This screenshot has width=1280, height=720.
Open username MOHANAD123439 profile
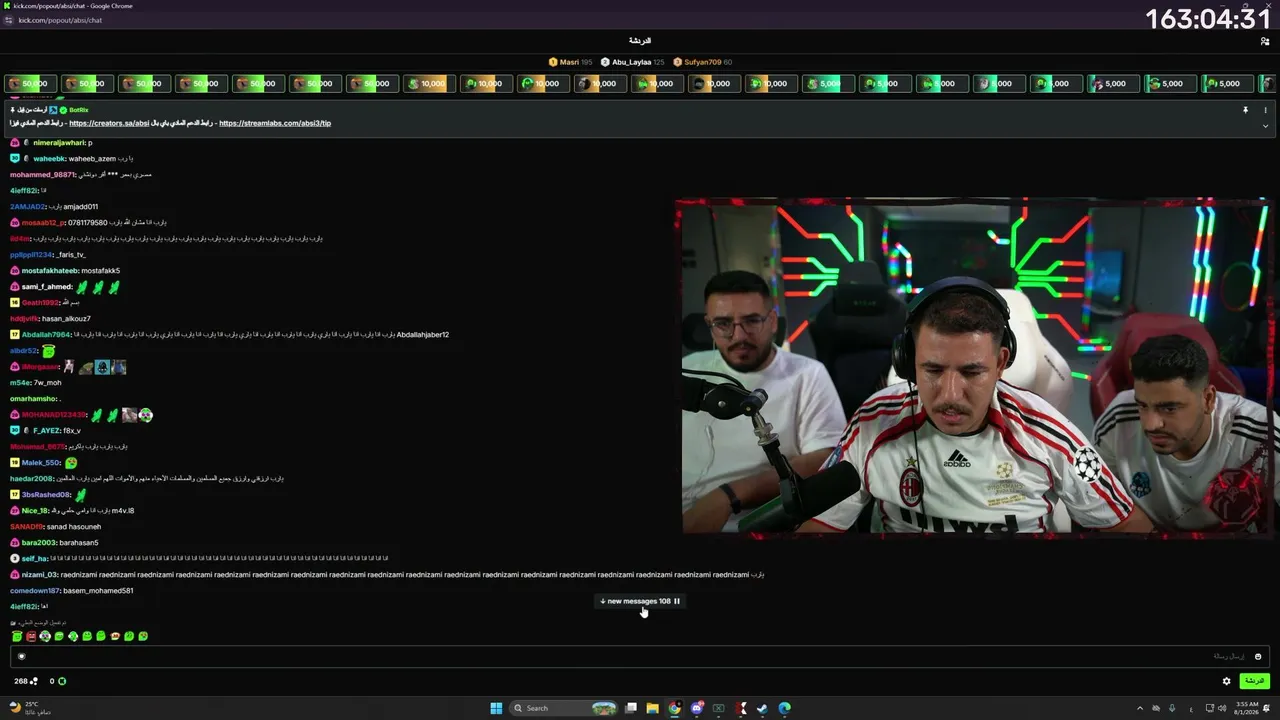(53, 415)
